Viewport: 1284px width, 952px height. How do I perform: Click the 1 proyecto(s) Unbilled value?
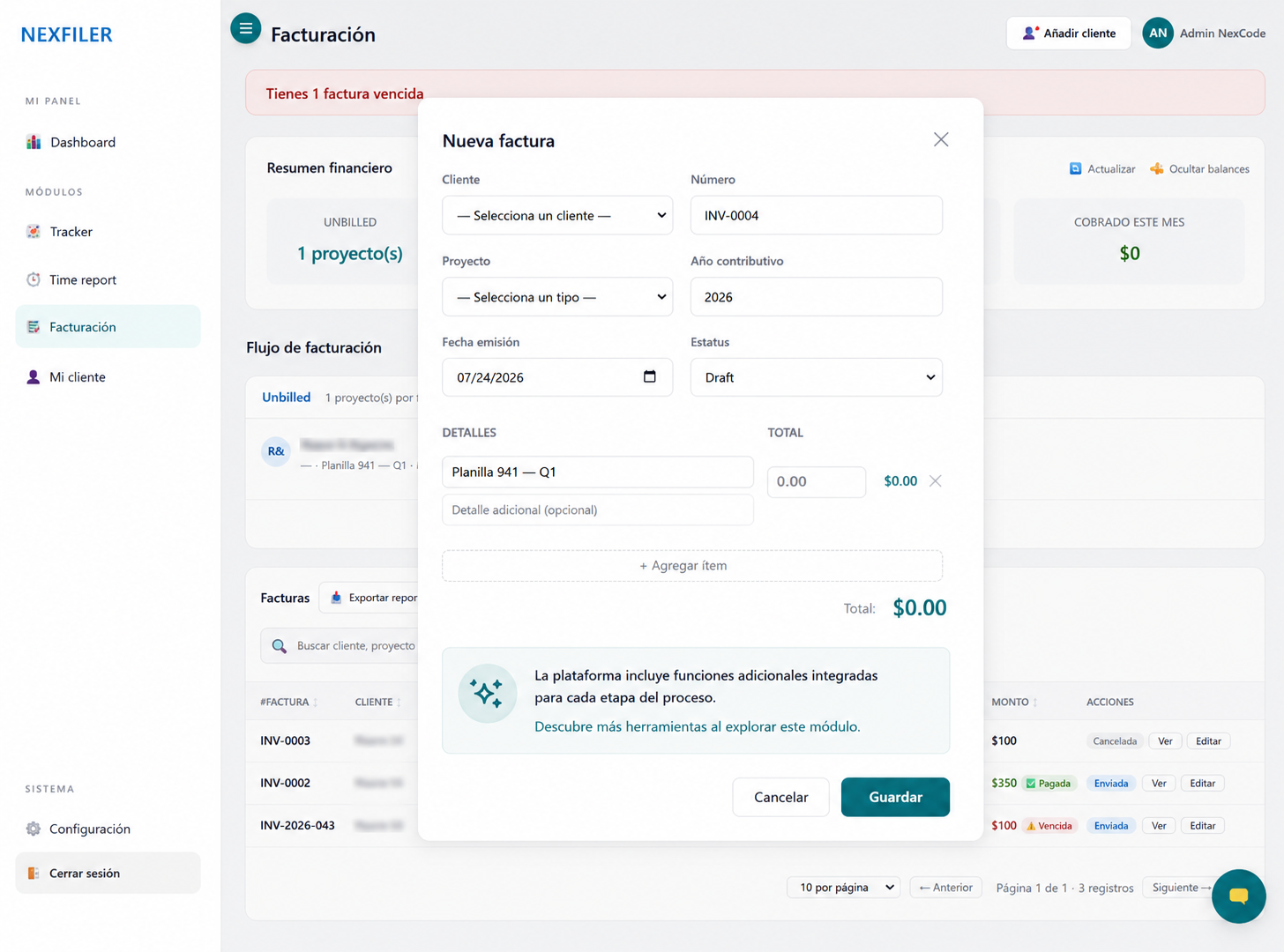click(x=350, y=254)
